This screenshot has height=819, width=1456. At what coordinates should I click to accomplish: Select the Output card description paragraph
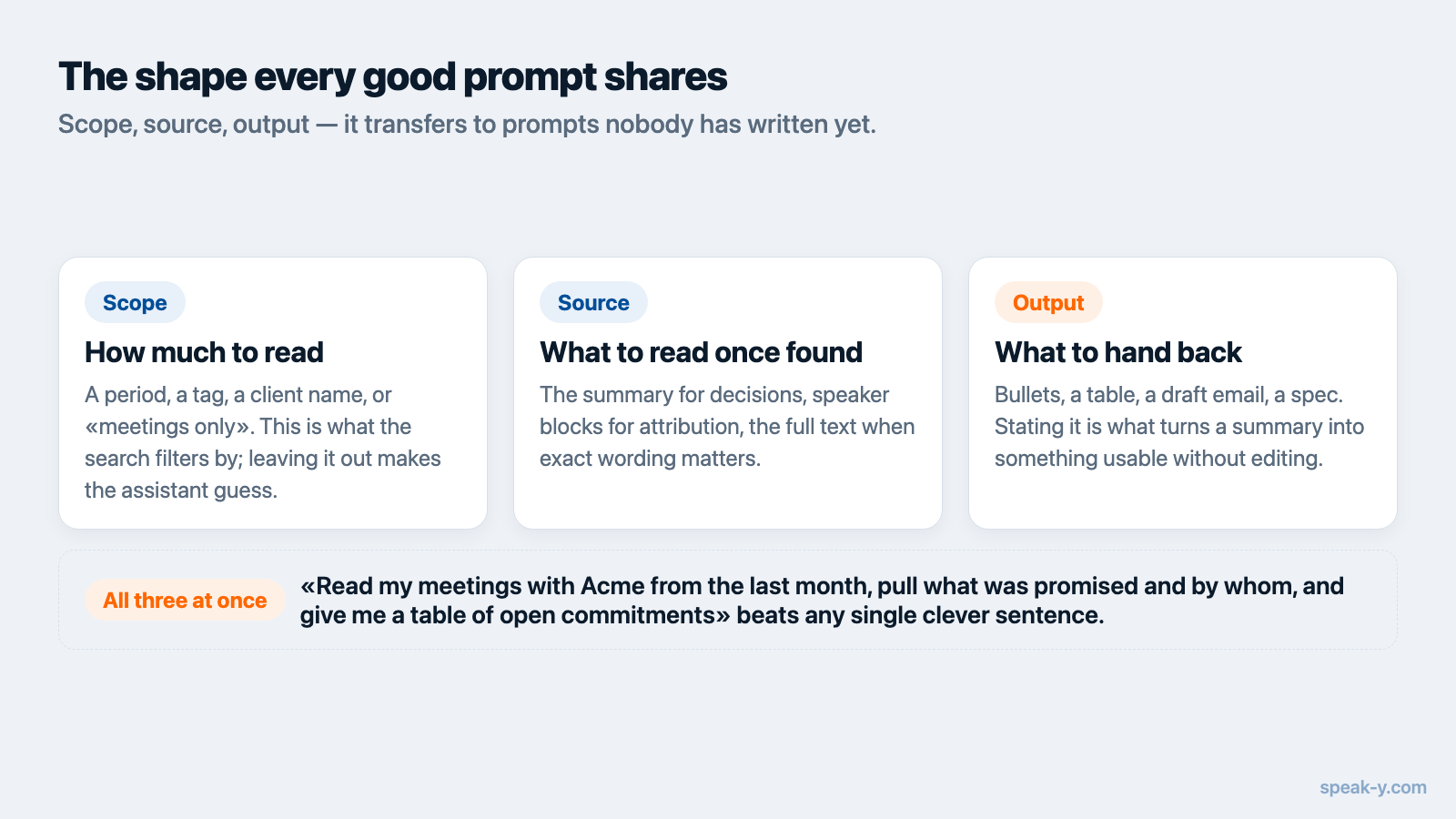[1179, 426]
